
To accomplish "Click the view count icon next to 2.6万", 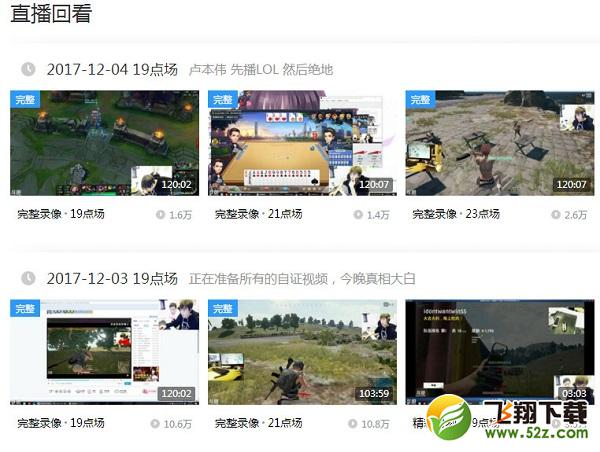I will [x=556, y=214].
